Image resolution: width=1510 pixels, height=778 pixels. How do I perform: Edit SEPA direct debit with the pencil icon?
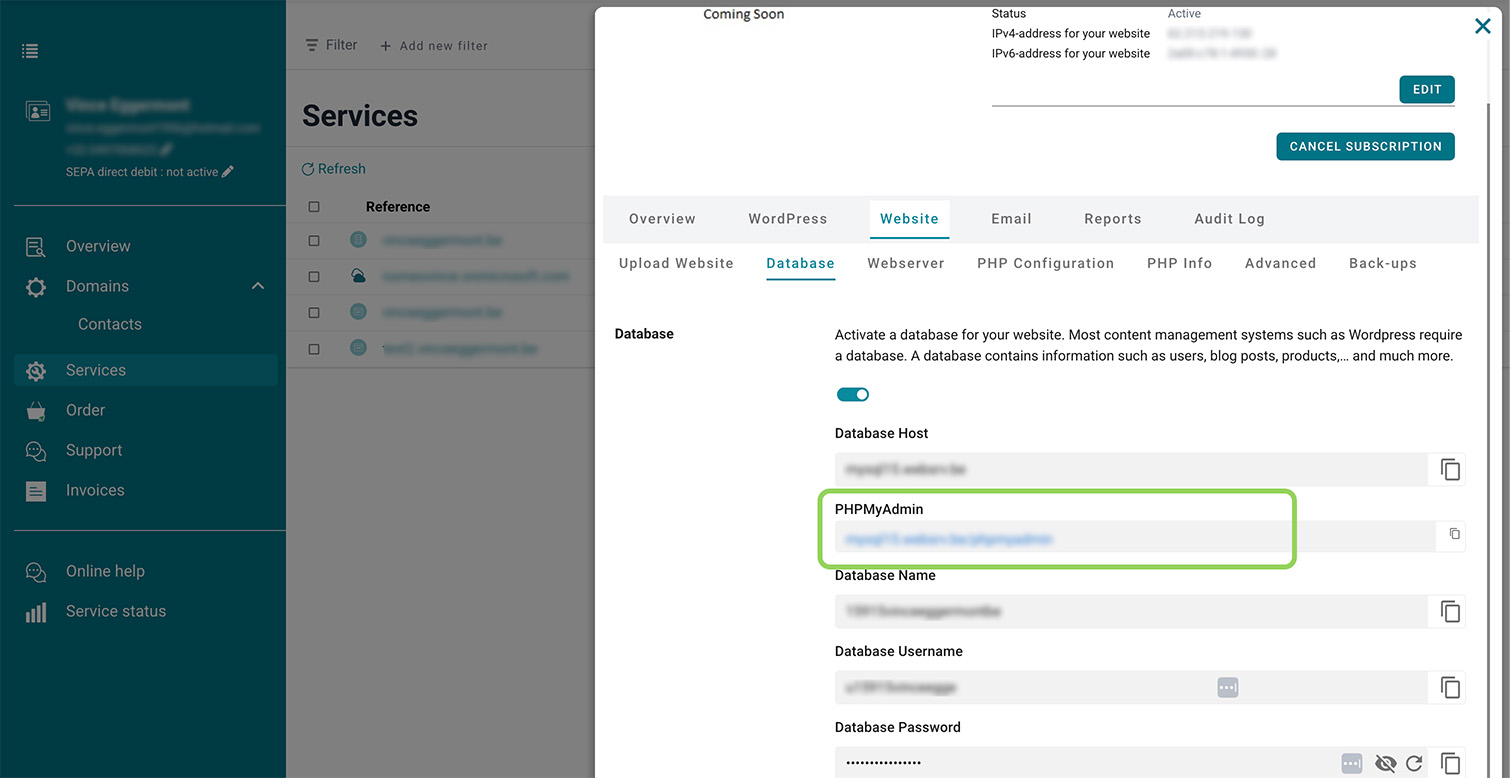(228, 172)
